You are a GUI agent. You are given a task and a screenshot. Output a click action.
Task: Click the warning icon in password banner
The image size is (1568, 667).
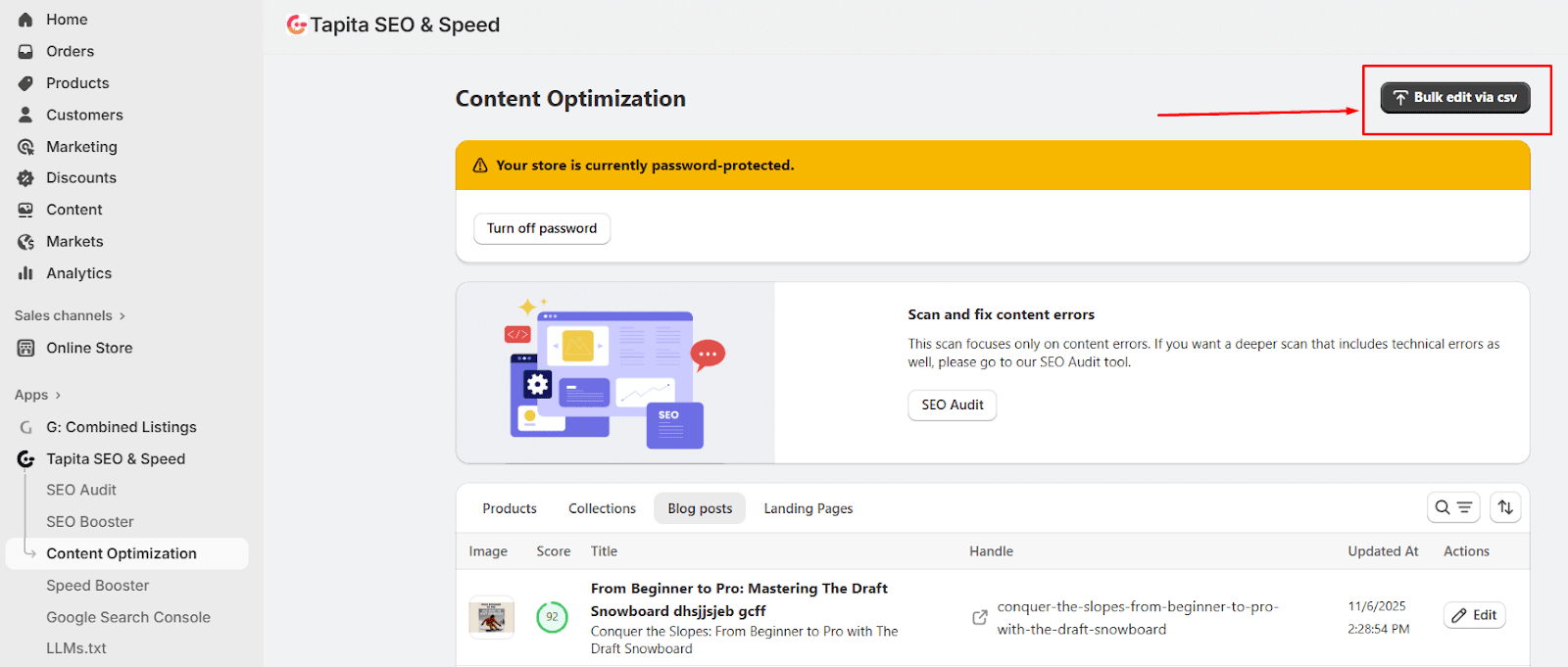[x=480, y=166]
